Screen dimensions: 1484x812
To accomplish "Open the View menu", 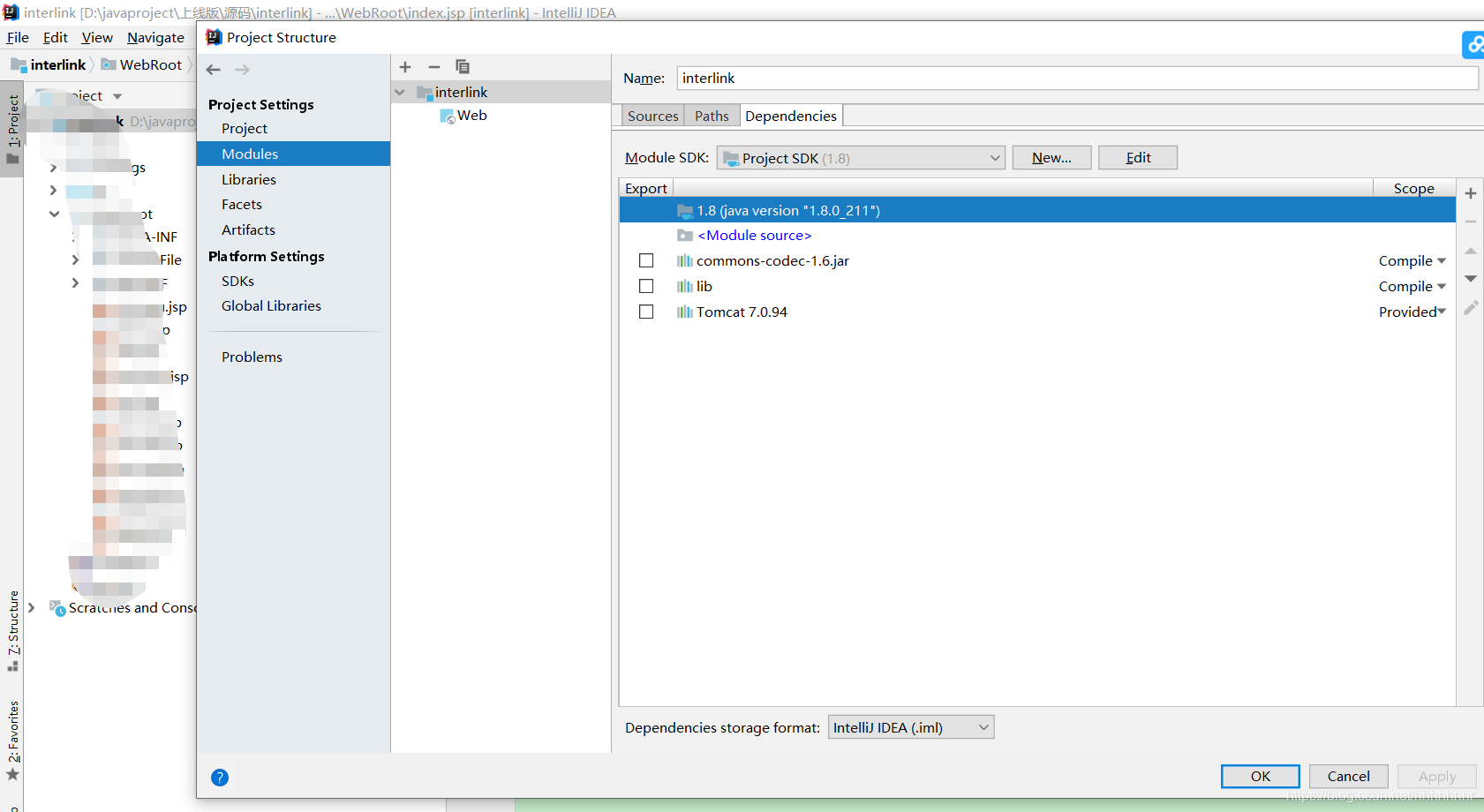I will pyautogui.click(x=97, y=38).
